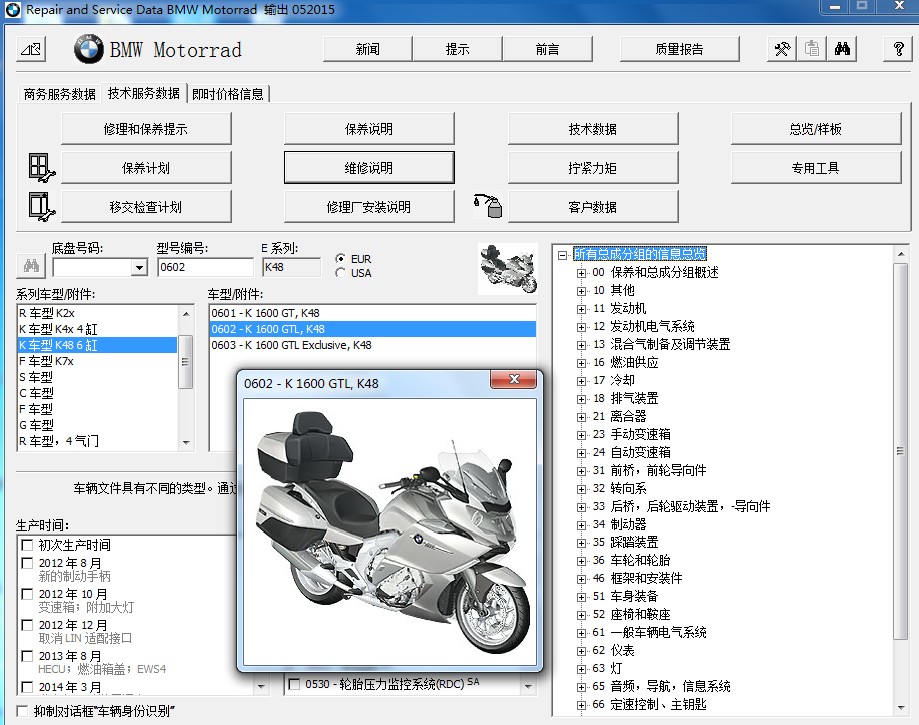Click the small motorcycle thumbnail image
Screen dimensions: 919x725
(x=508, y=268)
